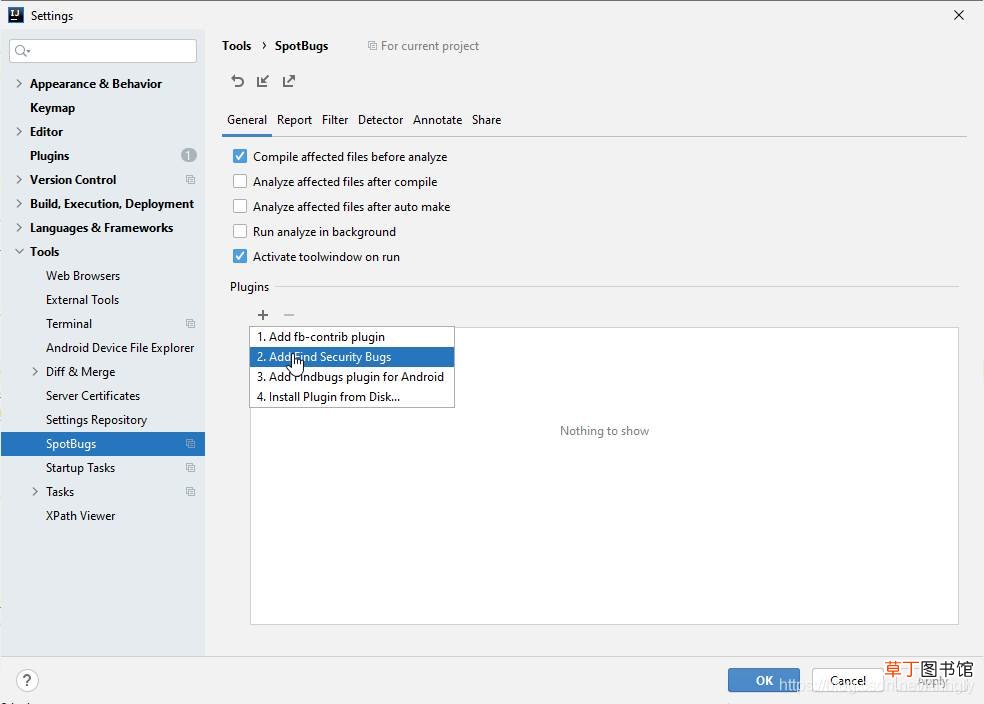Click the project-level icon beside Terminal

190,324
